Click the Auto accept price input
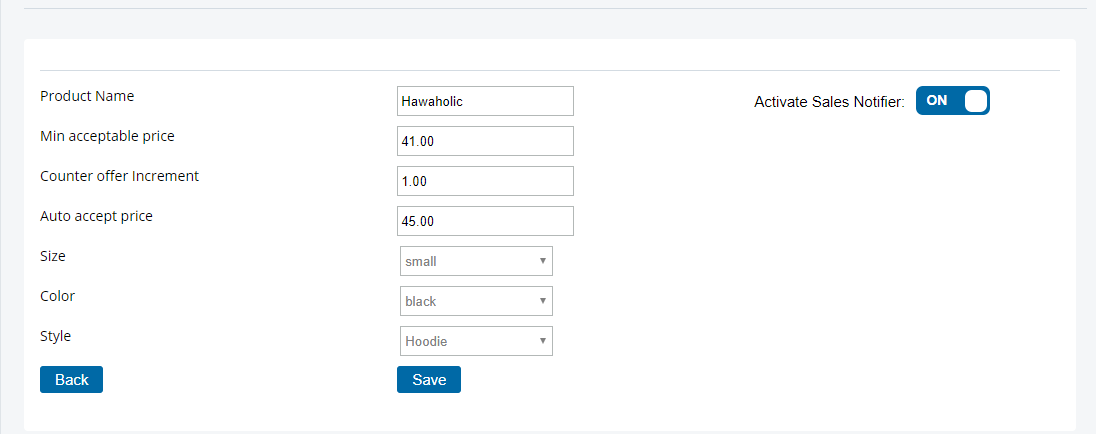 (x=485, y=221)
